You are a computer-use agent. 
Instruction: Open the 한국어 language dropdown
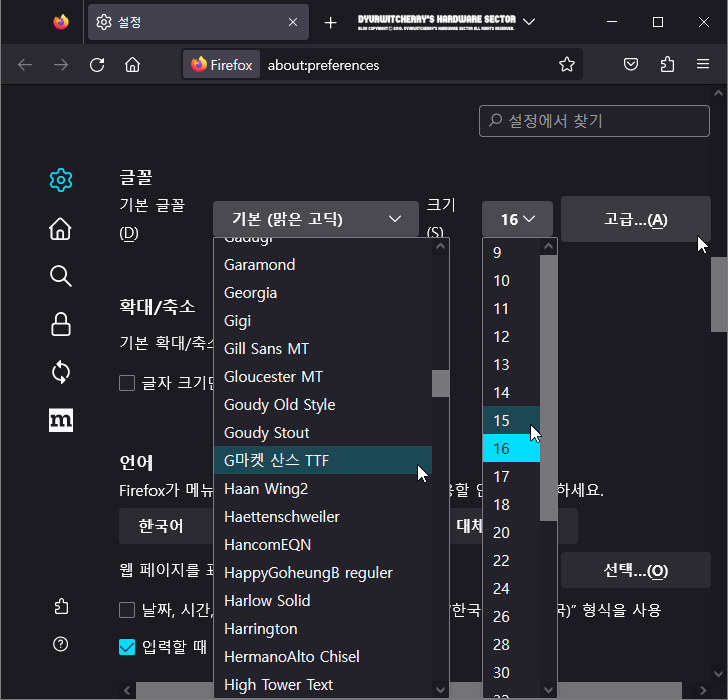coord(166,526)
